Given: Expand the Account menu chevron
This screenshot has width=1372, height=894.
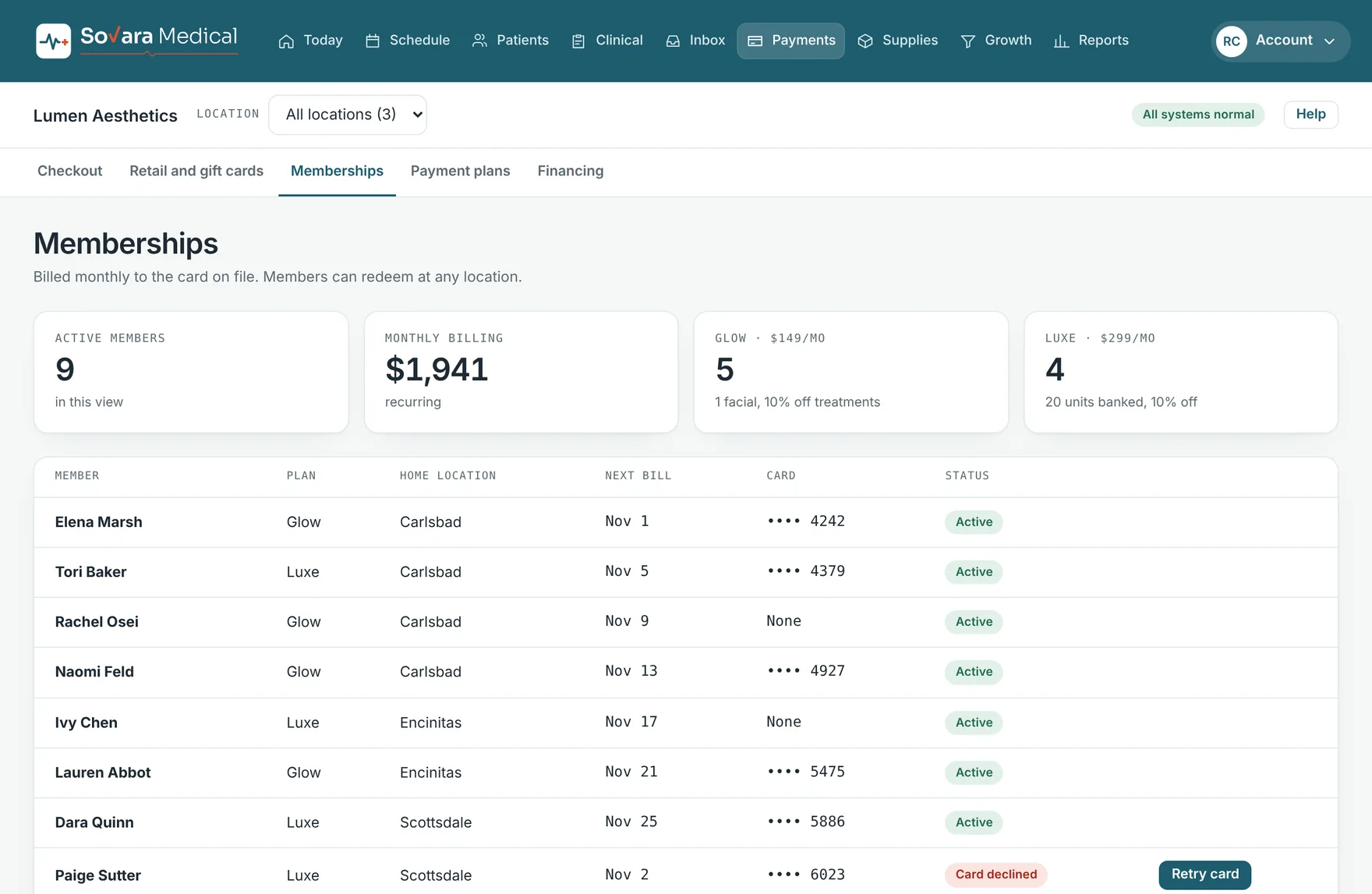Looking at the screenshot, I should pyautogui.click(x=1330, y=41).
